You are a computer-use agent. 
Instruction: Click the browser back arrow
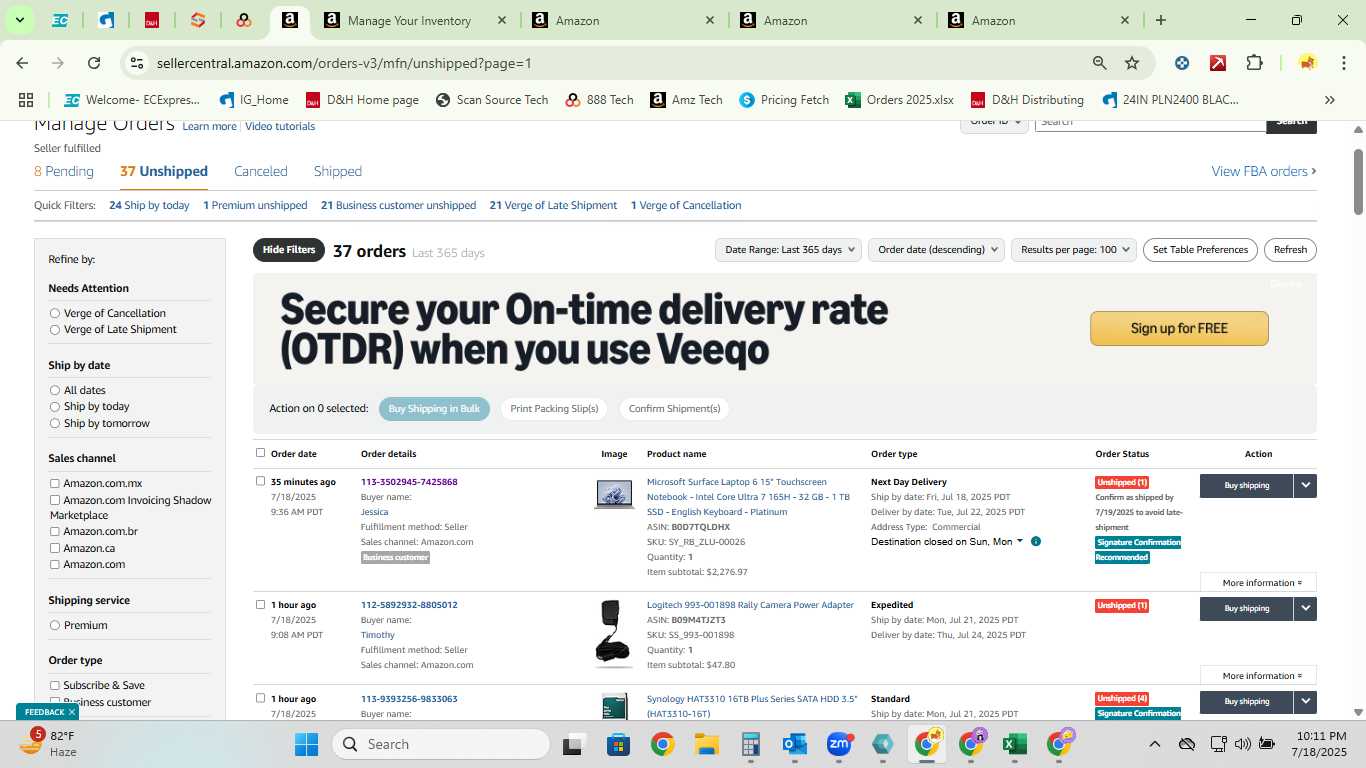coord(23,63)
